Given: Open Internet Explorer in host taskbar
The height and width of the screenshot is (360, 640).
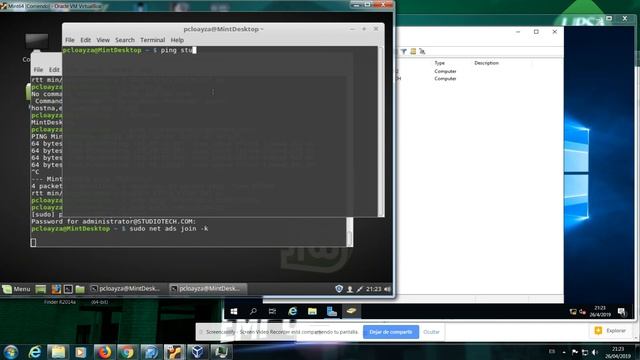Looking at the screenshot, I should (35, 352).
